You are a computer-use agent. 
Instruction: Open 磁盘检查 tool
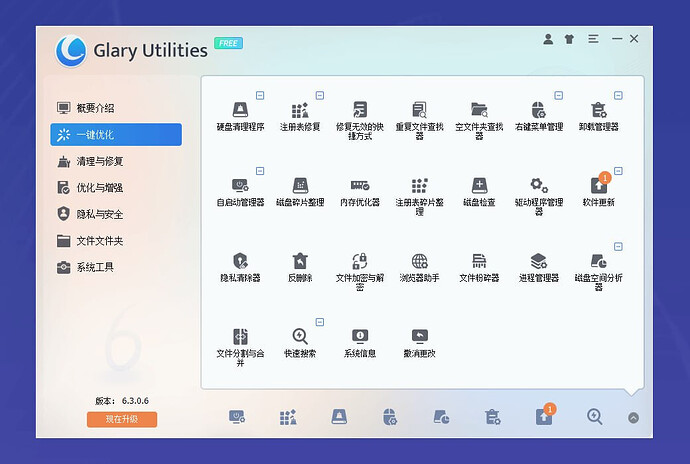479,192
